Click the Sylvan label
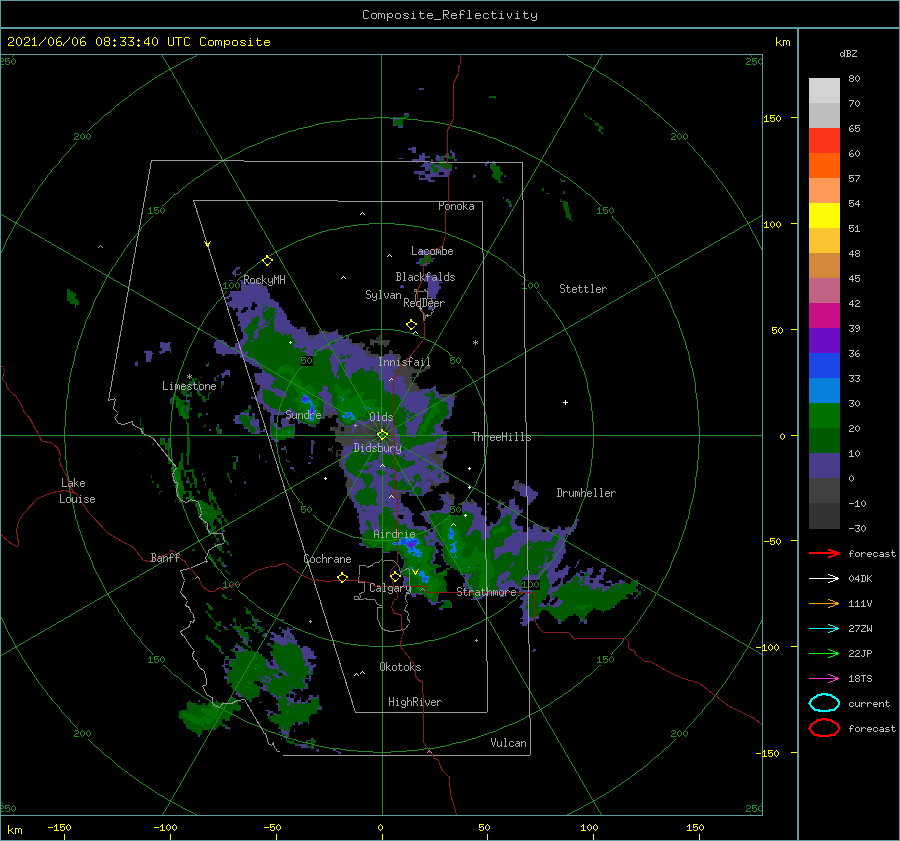900x841 pixels. (x=383, y=295)
